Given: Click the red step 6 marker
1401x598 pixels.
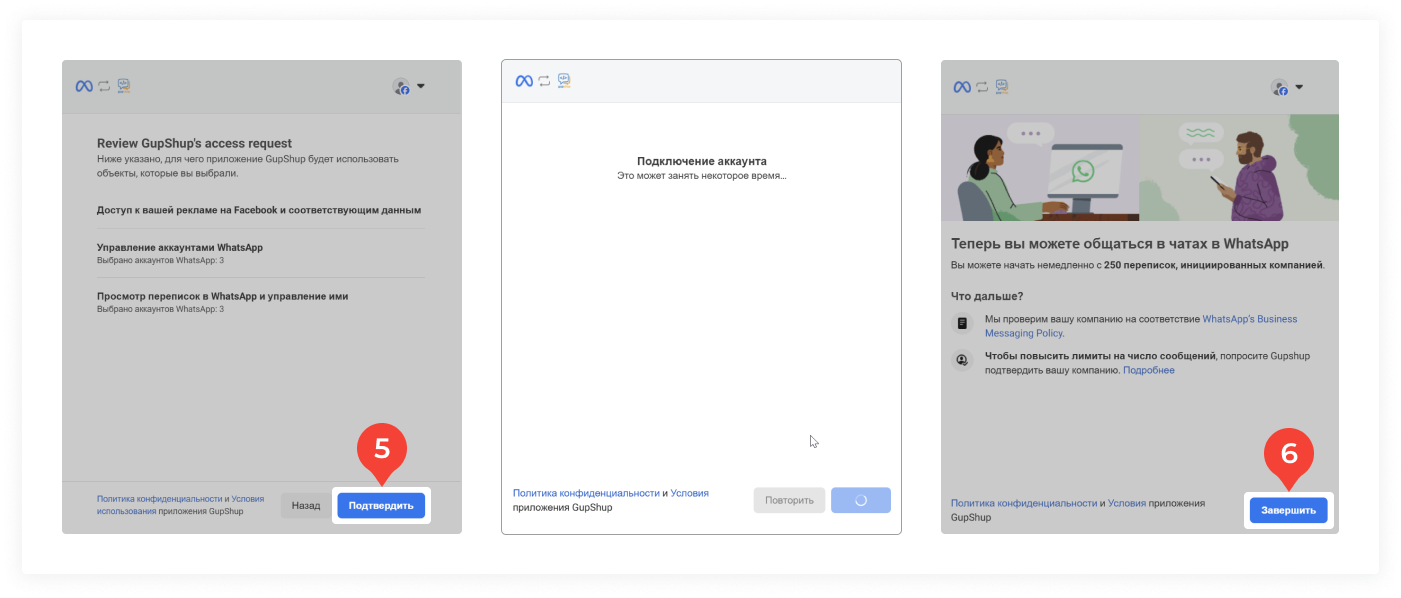Looking at the screenshot, I should tap(1289, 455).
